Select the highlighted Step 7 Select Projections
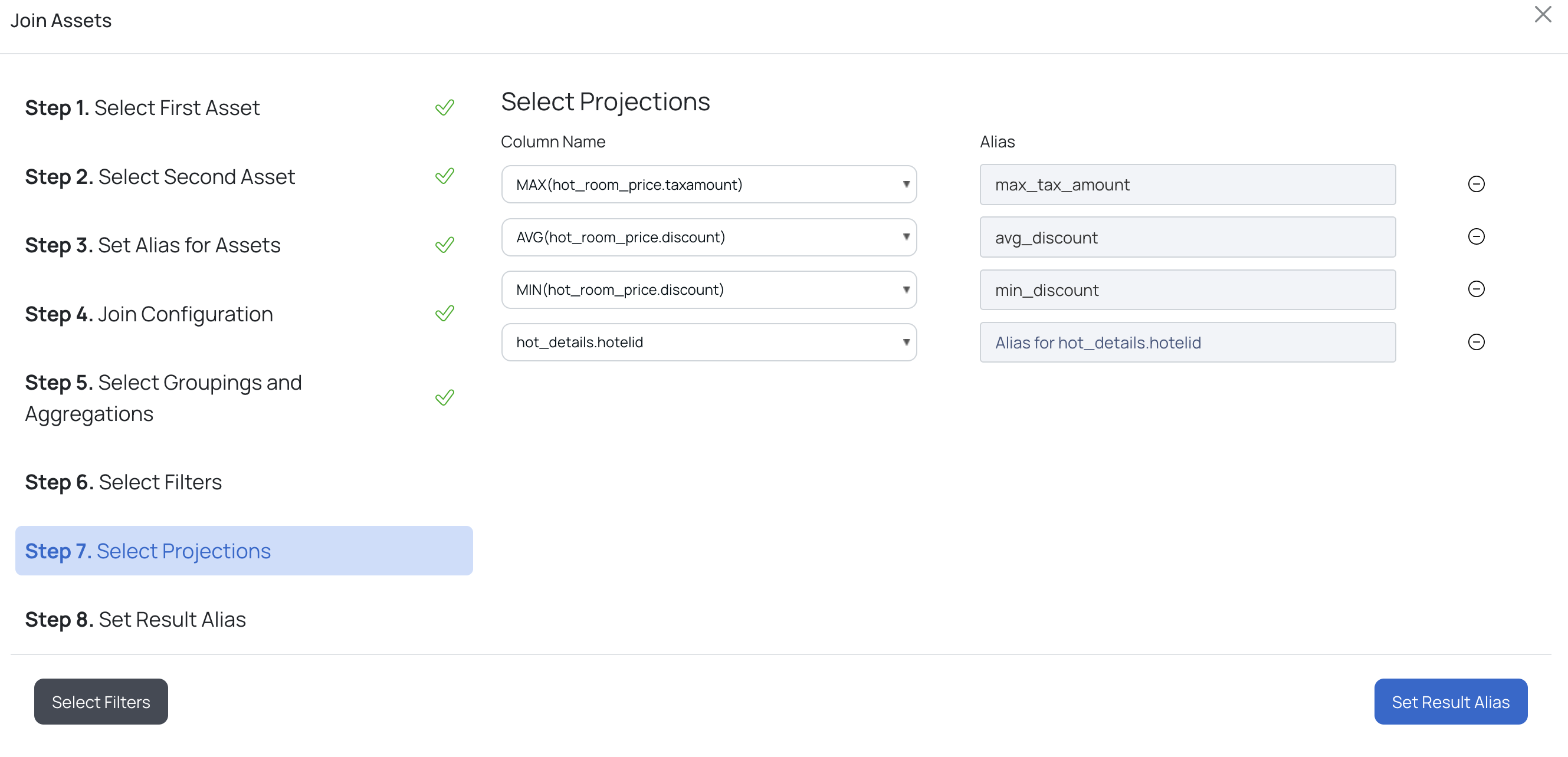This screenshot has width=1568, height=757. coord(244,551)
